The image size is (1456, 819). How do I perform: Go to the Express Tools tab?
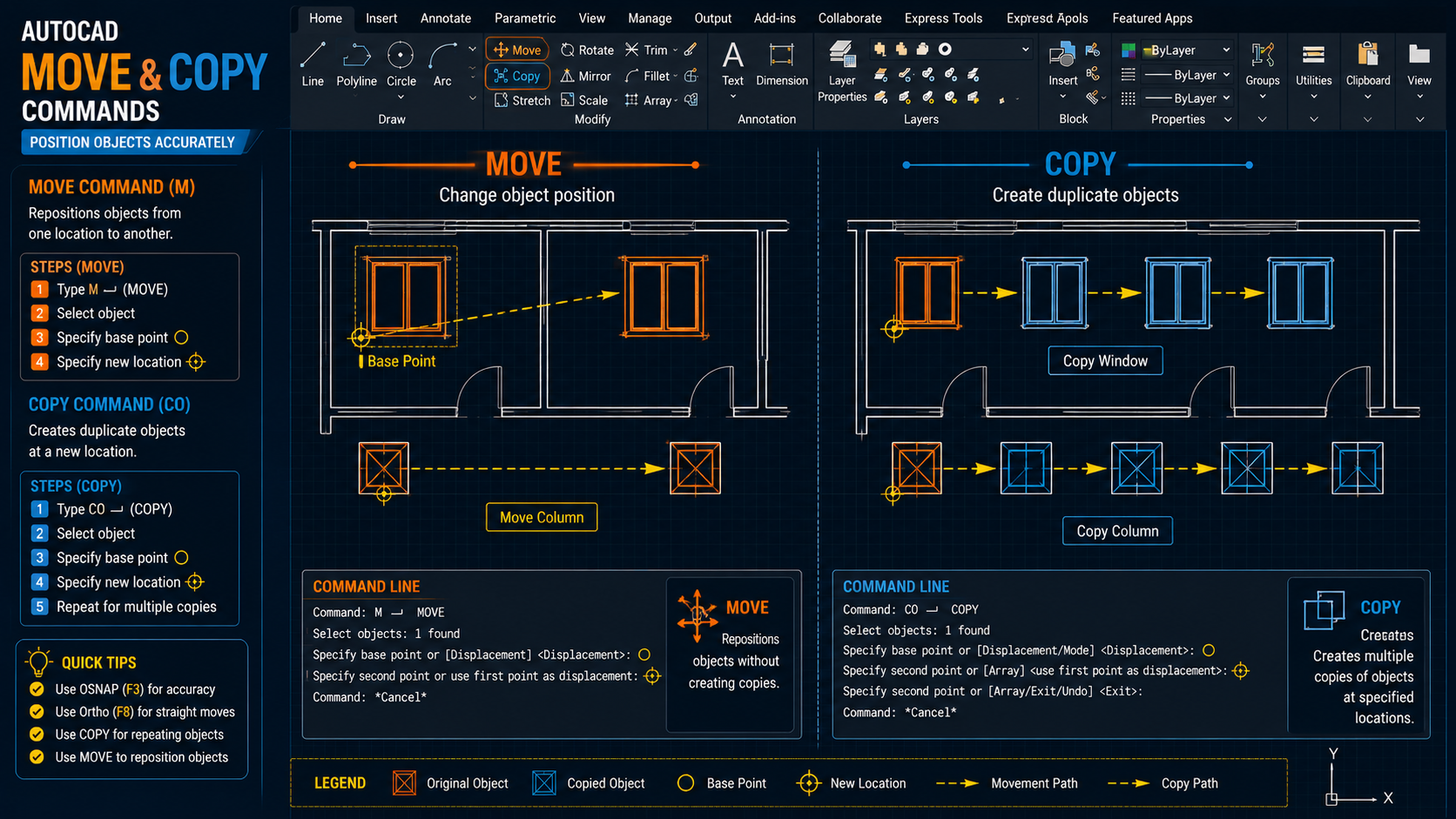[x=943, y=18]
